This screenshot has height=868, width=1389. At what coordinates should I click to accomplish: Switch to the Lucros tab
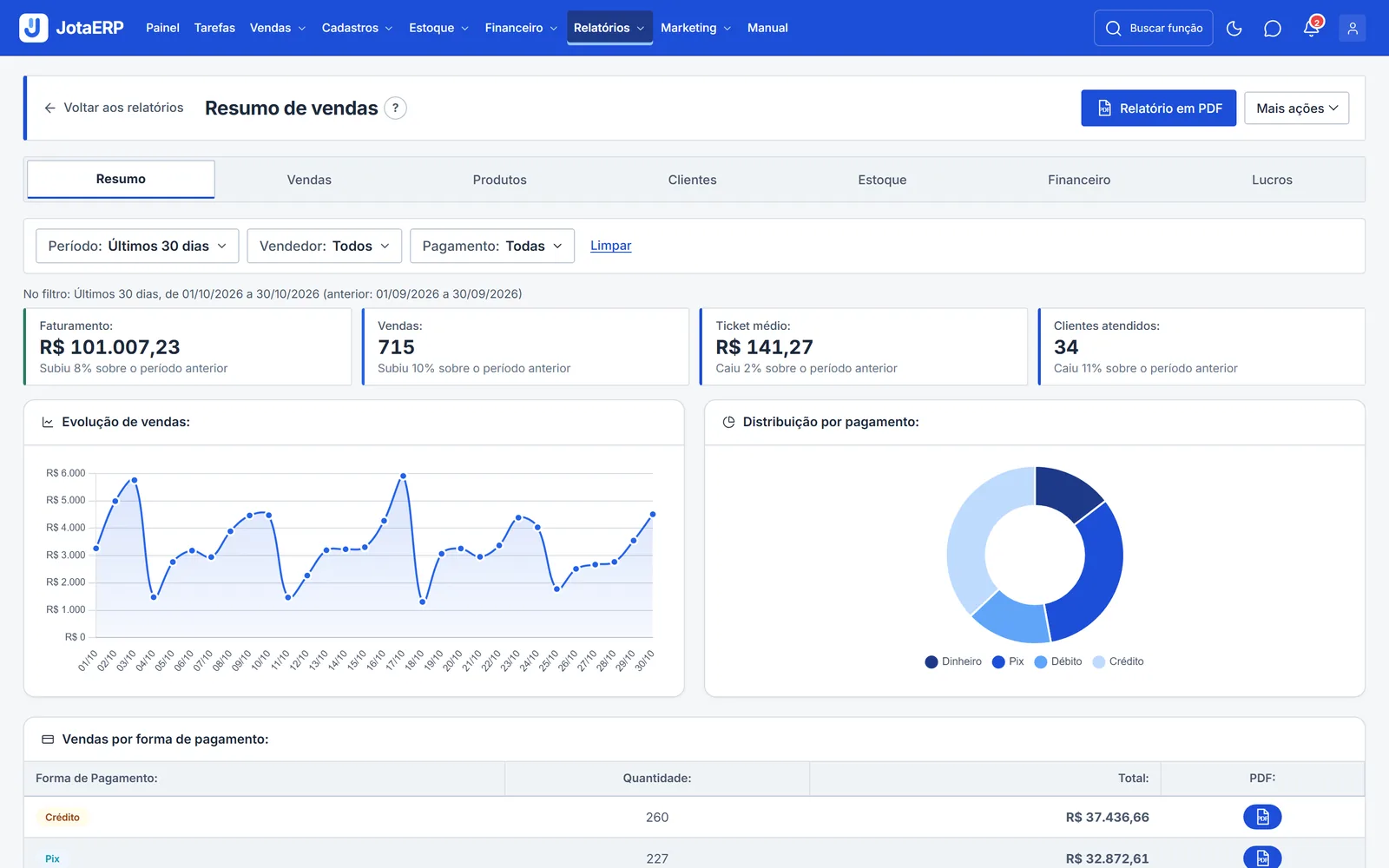tap(1272, 180)
